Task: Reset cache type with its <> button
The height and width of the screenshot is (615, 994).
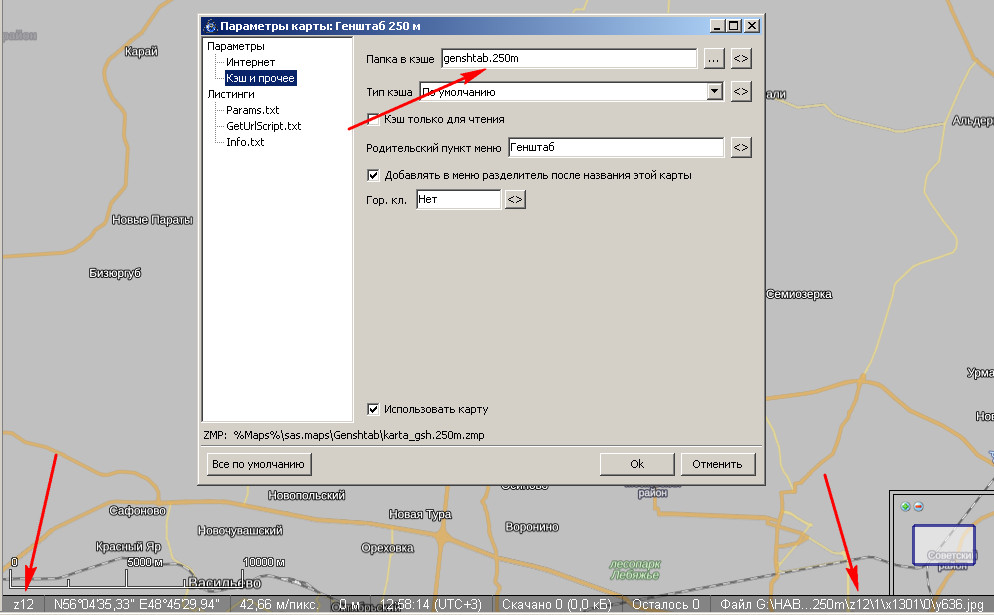Action: [x=741, y=91]
